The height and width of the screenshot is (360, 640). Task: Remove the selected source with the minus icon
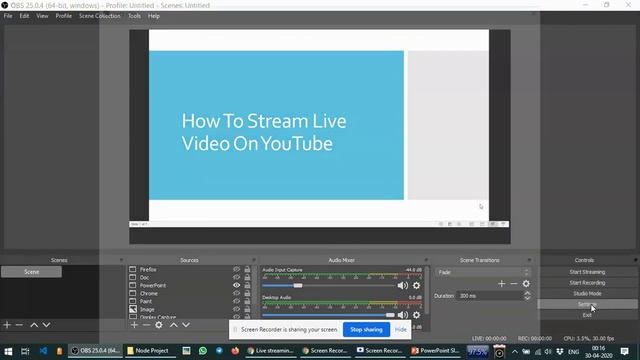coord(146,325)
